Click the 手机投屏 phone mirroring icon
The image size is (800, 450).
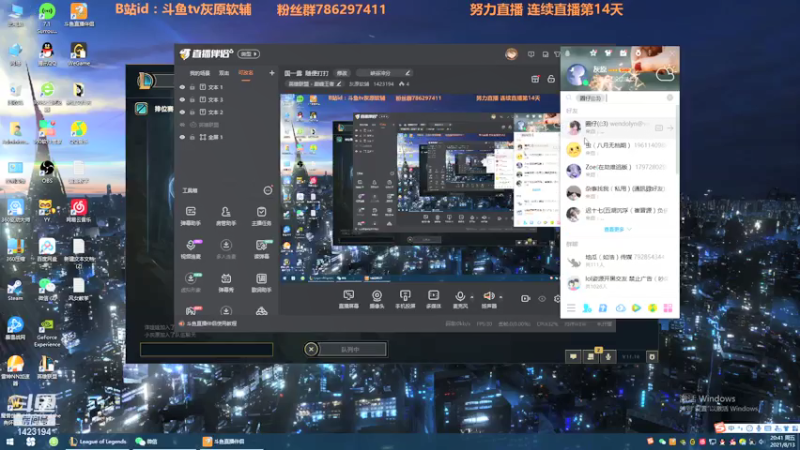point(405,299)
